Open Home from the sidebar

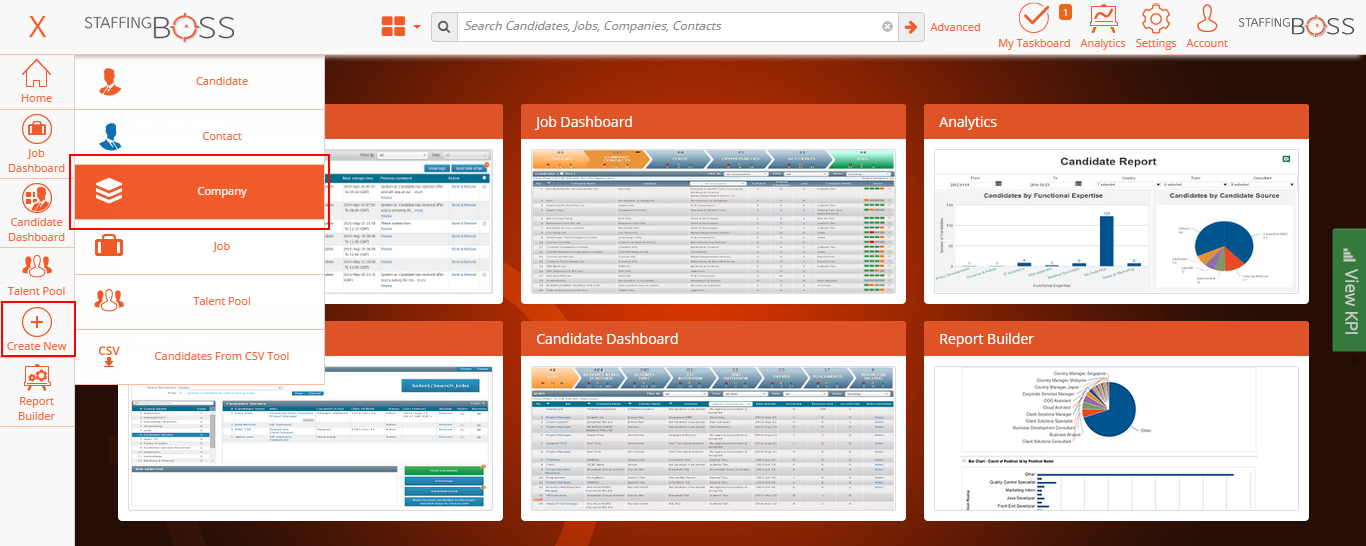pyautogui.click(x=37, y=82)
